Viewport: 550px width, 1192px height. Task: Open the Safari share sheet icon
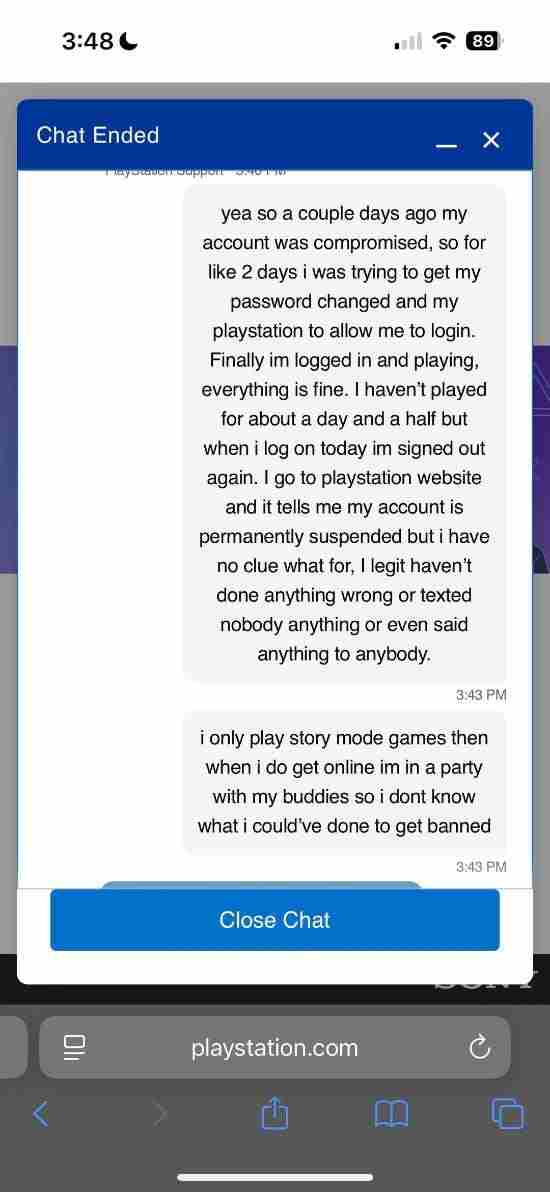click(x=275, y=1114)
